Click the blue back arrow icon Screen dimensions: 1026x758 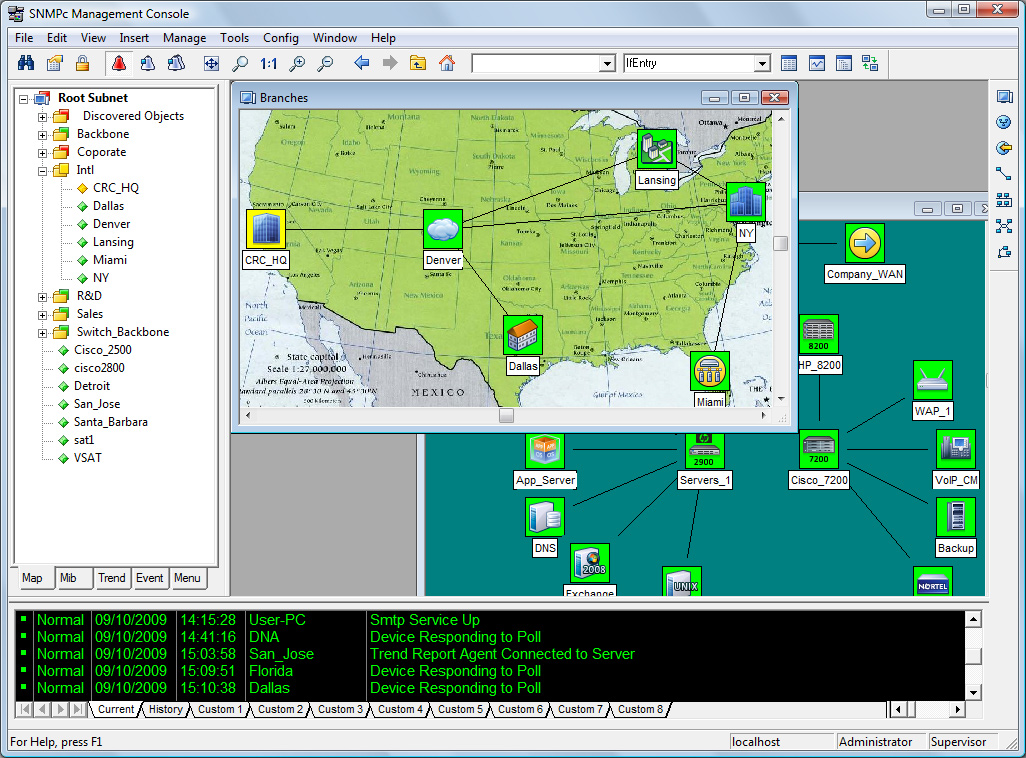click(362, 63)
